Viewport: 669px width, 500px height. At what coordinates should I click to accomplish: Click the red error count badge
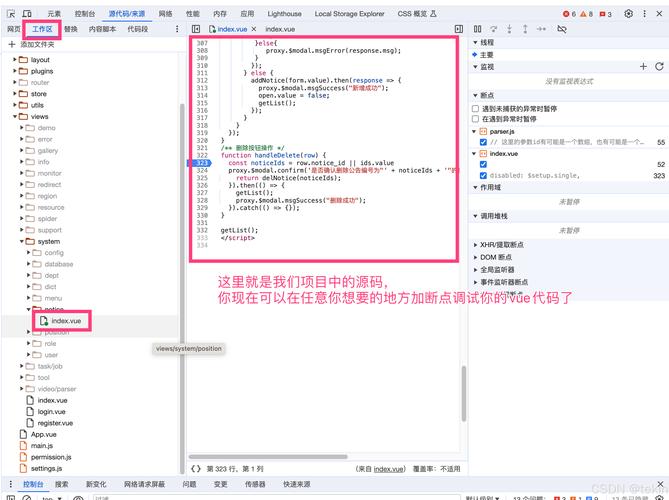pos(569,14)
